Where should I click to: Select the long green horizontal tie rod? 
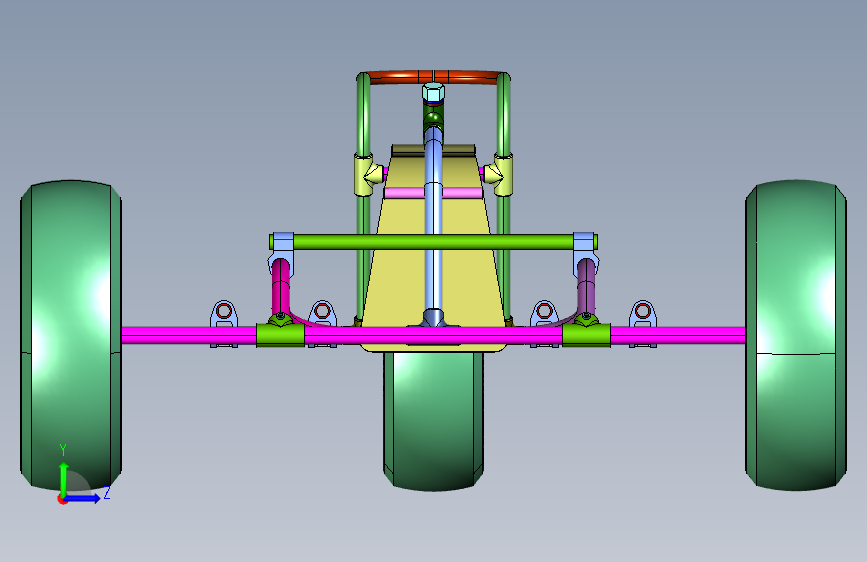434,242
